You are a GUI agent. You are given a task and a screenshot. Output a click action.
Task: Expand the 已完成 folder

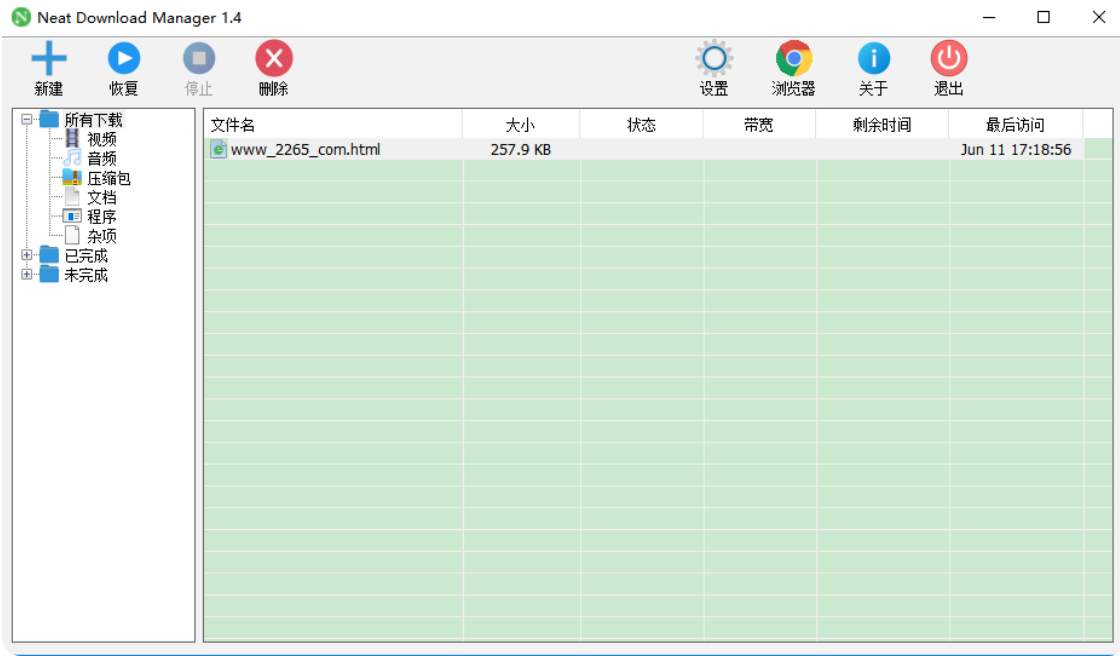28,256
